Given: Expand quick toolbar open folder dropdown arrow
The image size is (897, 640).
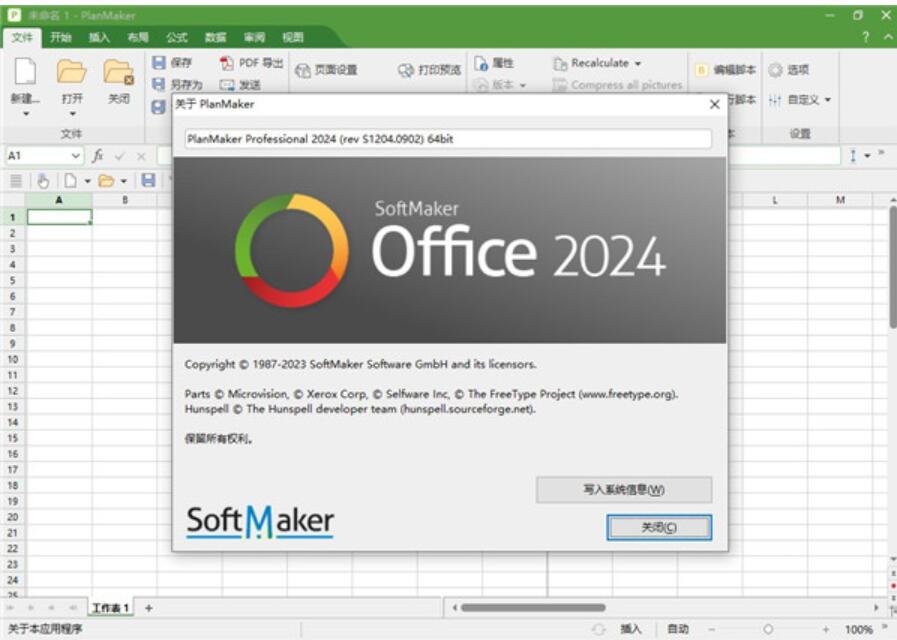Looking at the screenshot, I should pyautogui.click(x=124, y=181).
